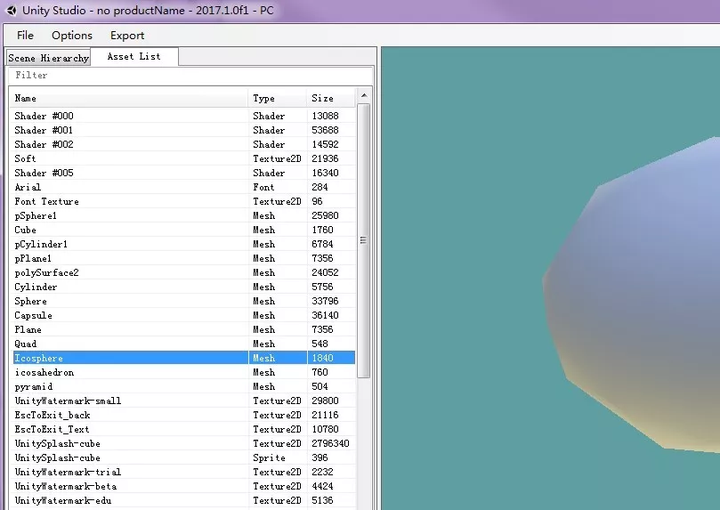
Task: Select the pPlane1 mesh row
Action: (x=184, y=258)
